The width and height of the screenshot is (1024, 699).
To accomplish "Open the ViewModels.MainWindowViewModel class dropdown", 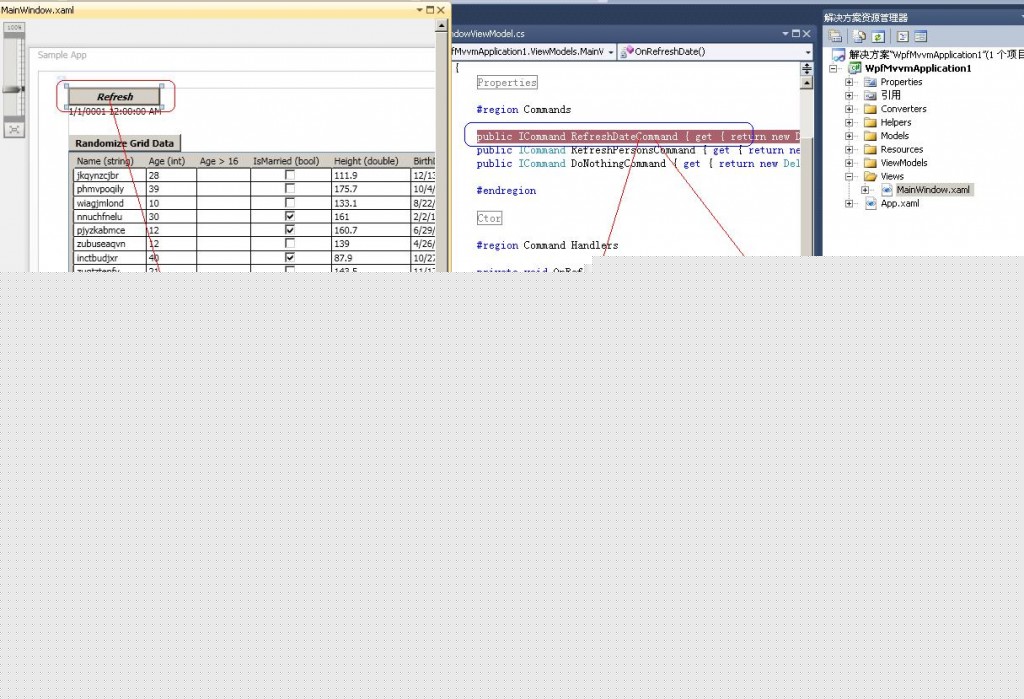I will [x=610, y=51].
